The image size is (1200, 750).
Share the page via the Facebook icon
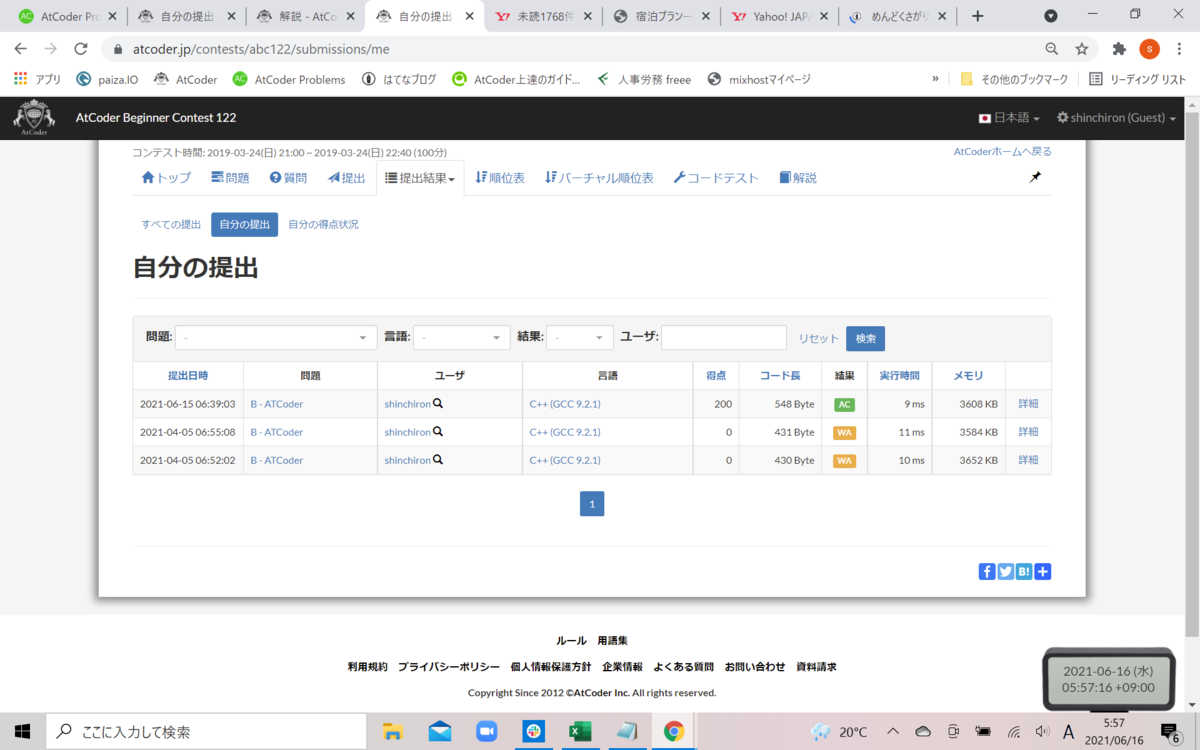pyautogui.click(x=987, y=571)
